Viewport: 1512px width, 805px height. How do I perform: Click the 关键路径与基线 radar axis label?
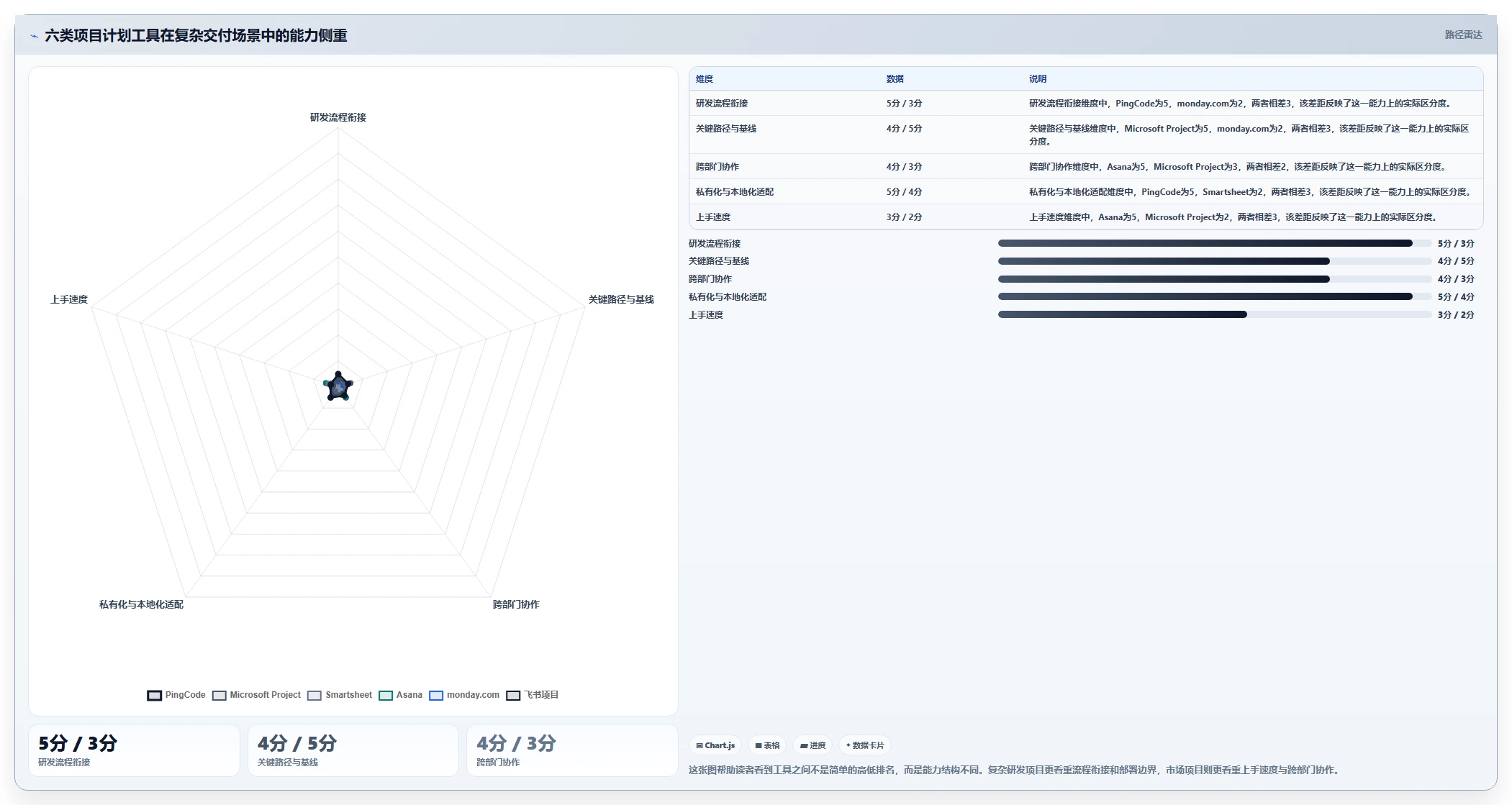(621, 299)
